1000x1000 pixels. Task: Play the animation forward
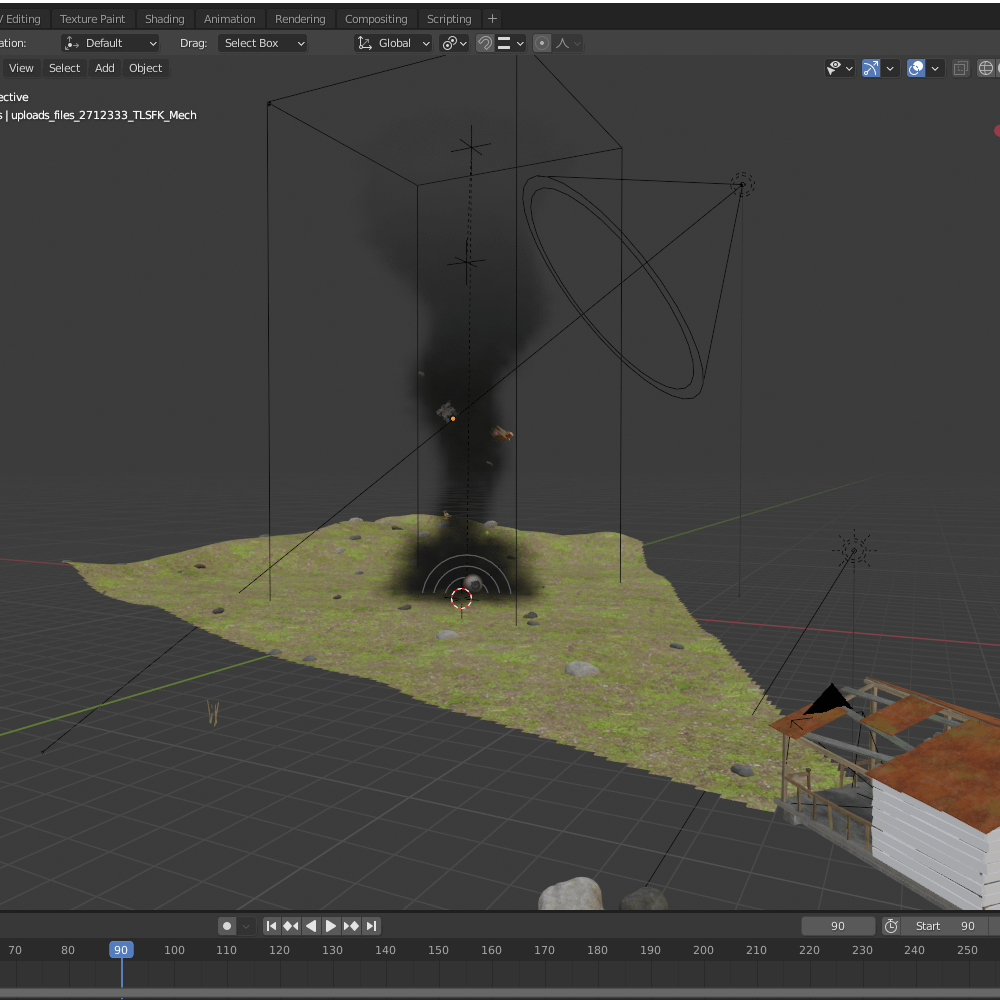click(x=331, y=926)
